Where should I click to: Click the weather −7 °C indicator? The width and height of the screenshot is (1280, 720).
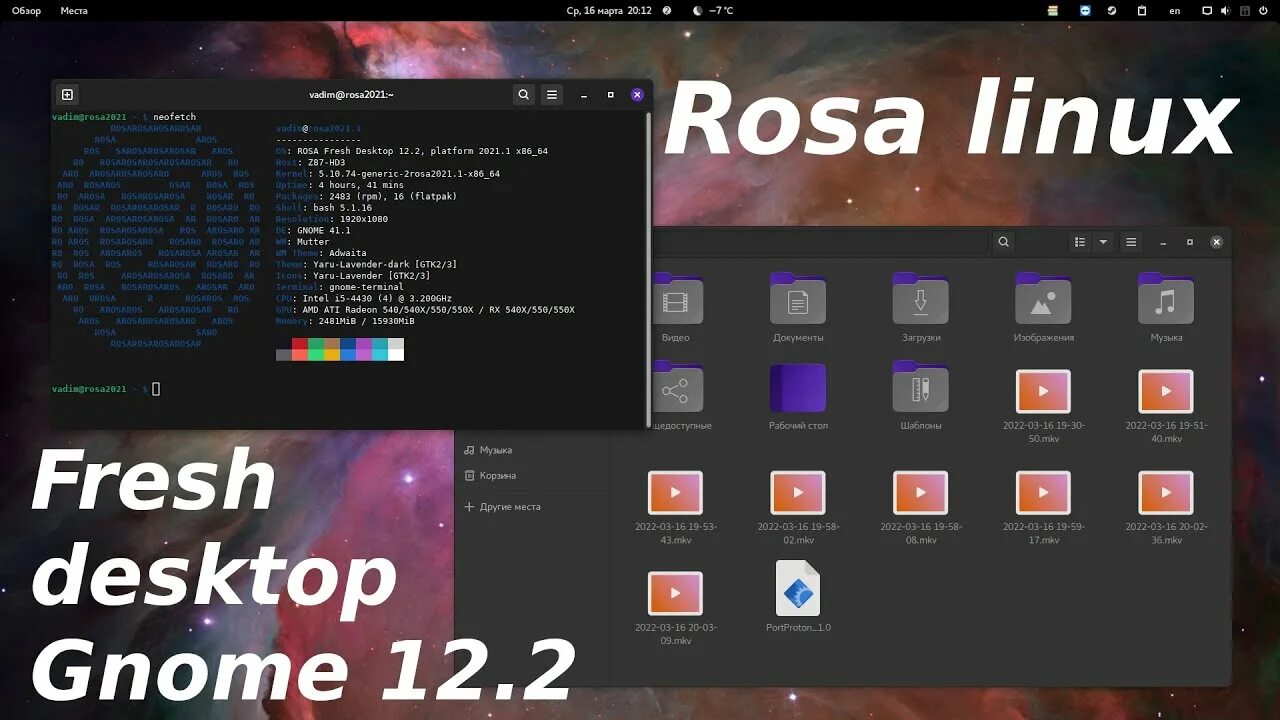click(713, 11)
